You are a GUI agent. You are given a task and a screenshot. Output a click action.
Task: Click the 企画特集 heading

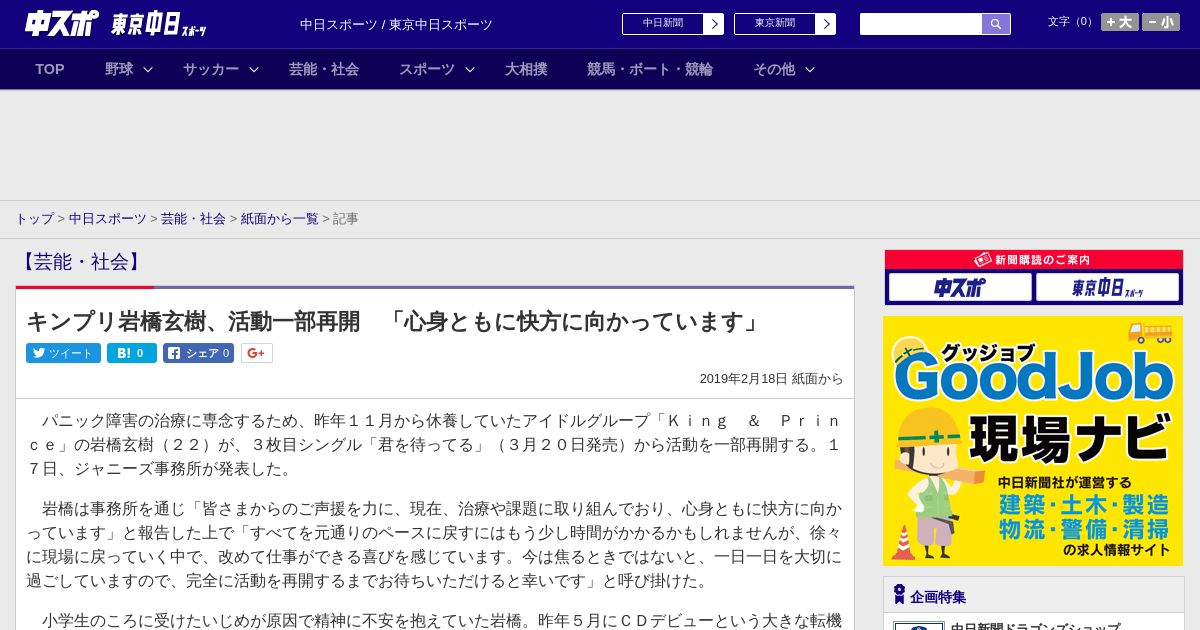point(938,597)
